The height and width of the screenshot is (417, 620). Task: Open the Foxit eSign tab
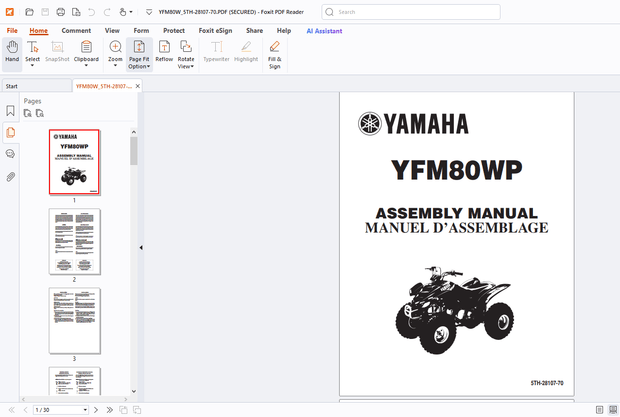(x=215, y=30)
